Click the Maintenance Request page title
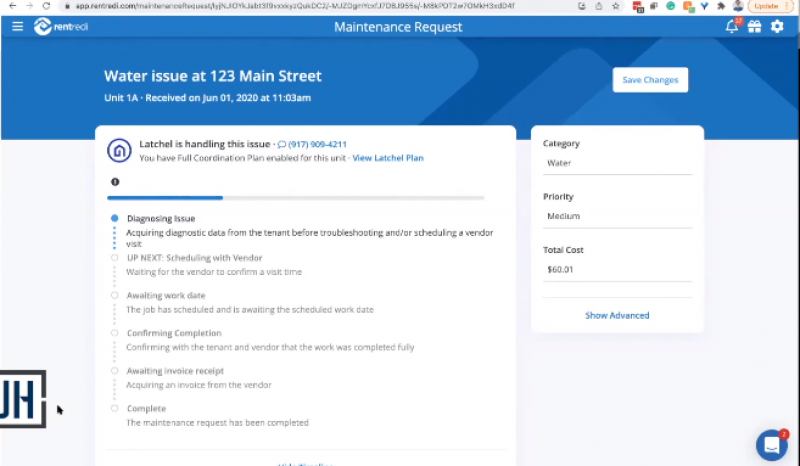Image resolution: width=800 pixels, height=466 pixels. click(398, 27)
